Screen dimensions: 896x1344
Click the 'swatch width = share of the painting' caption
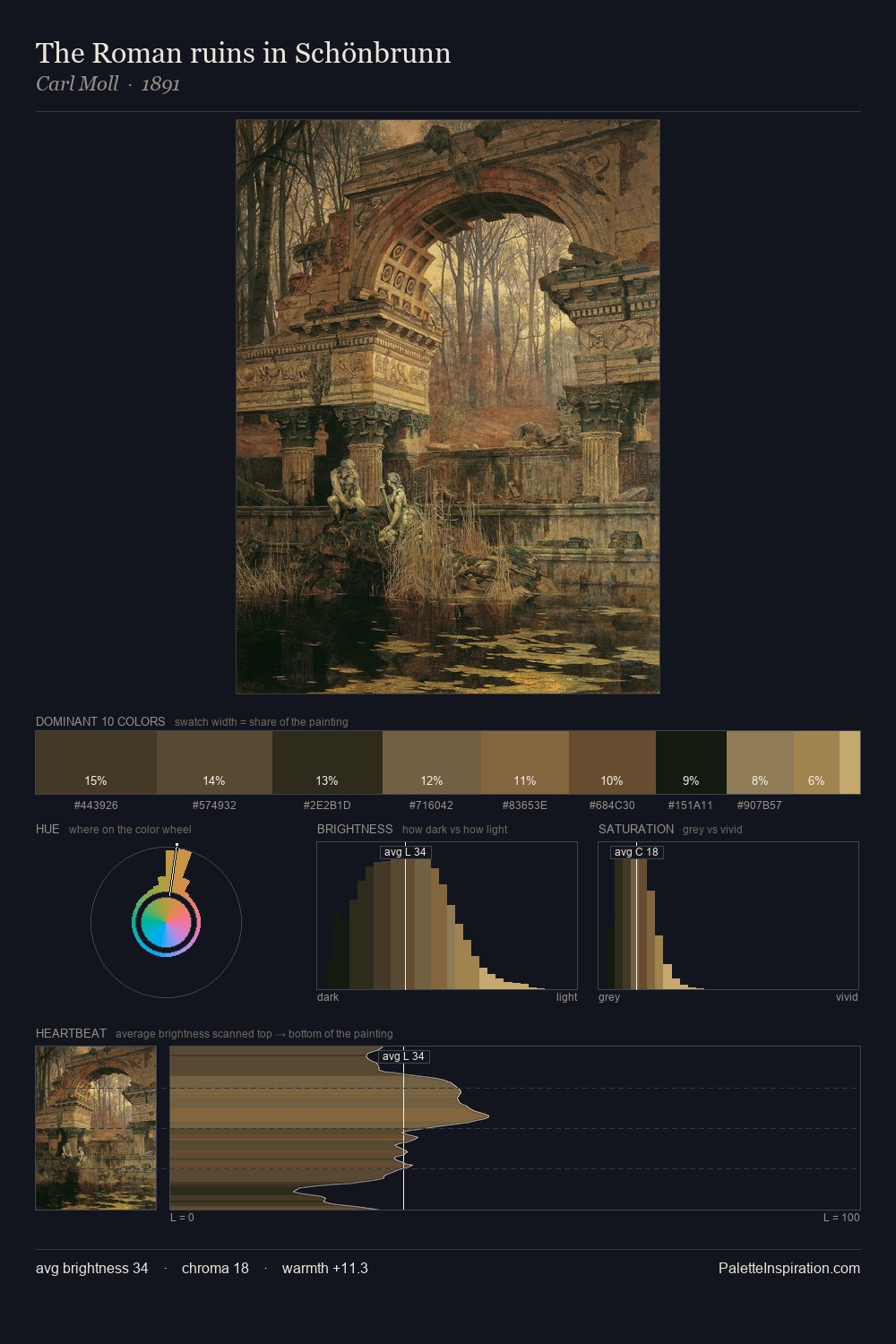(x=261, y=722)
